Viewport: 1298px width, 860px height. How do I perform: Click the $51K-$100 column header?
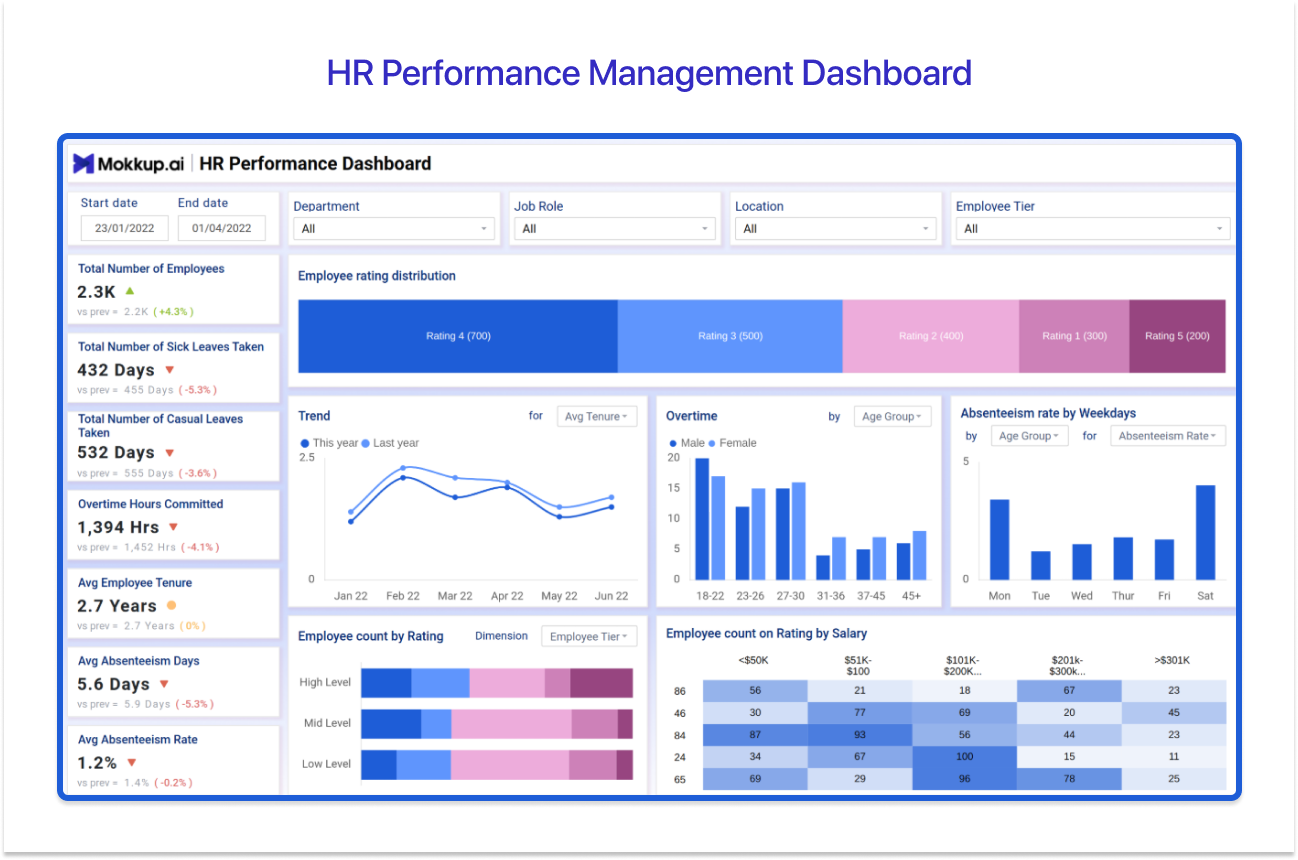click(x=860, y=666)
